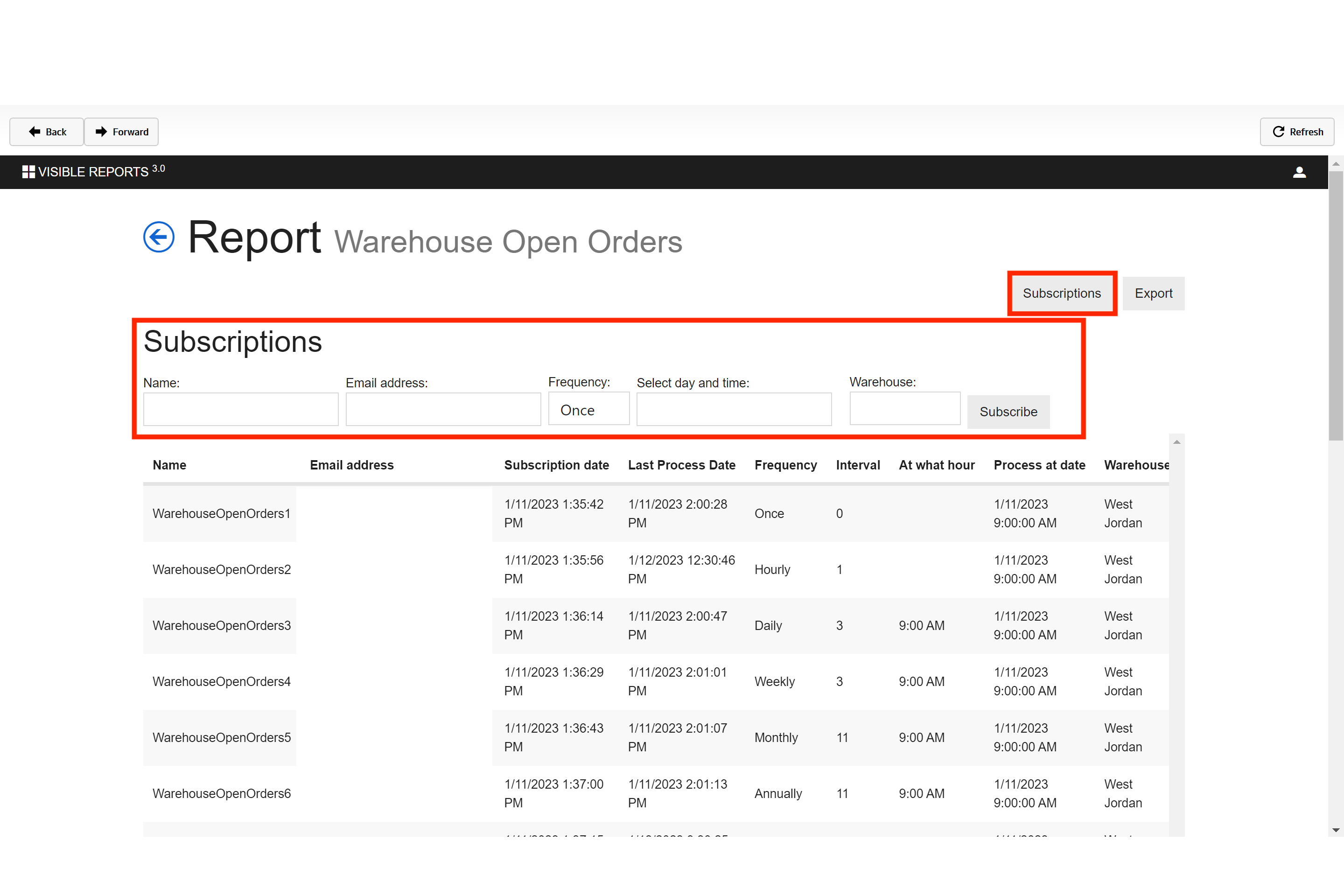Image resolution: width=1344 pixels, height=896 pixels.
Task: Click the Last Process Date column header
Action: tap(681, 465)
